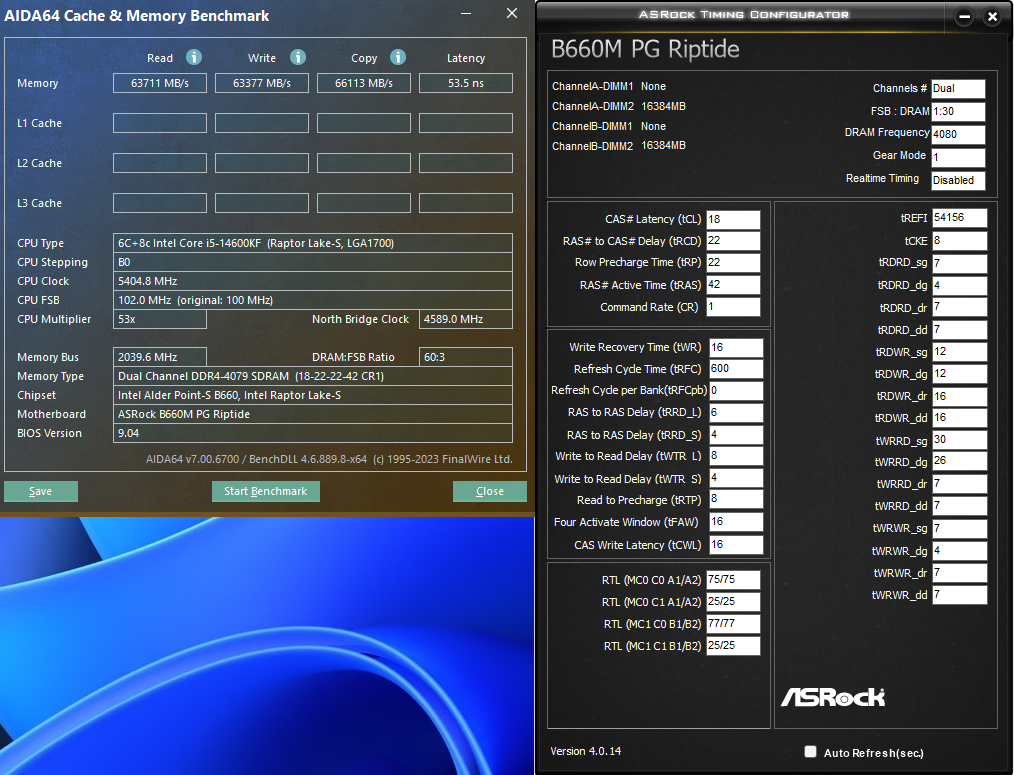Click the Gear Mode field
Viewport: 1014px width, 775px height.
coord(958,157)
